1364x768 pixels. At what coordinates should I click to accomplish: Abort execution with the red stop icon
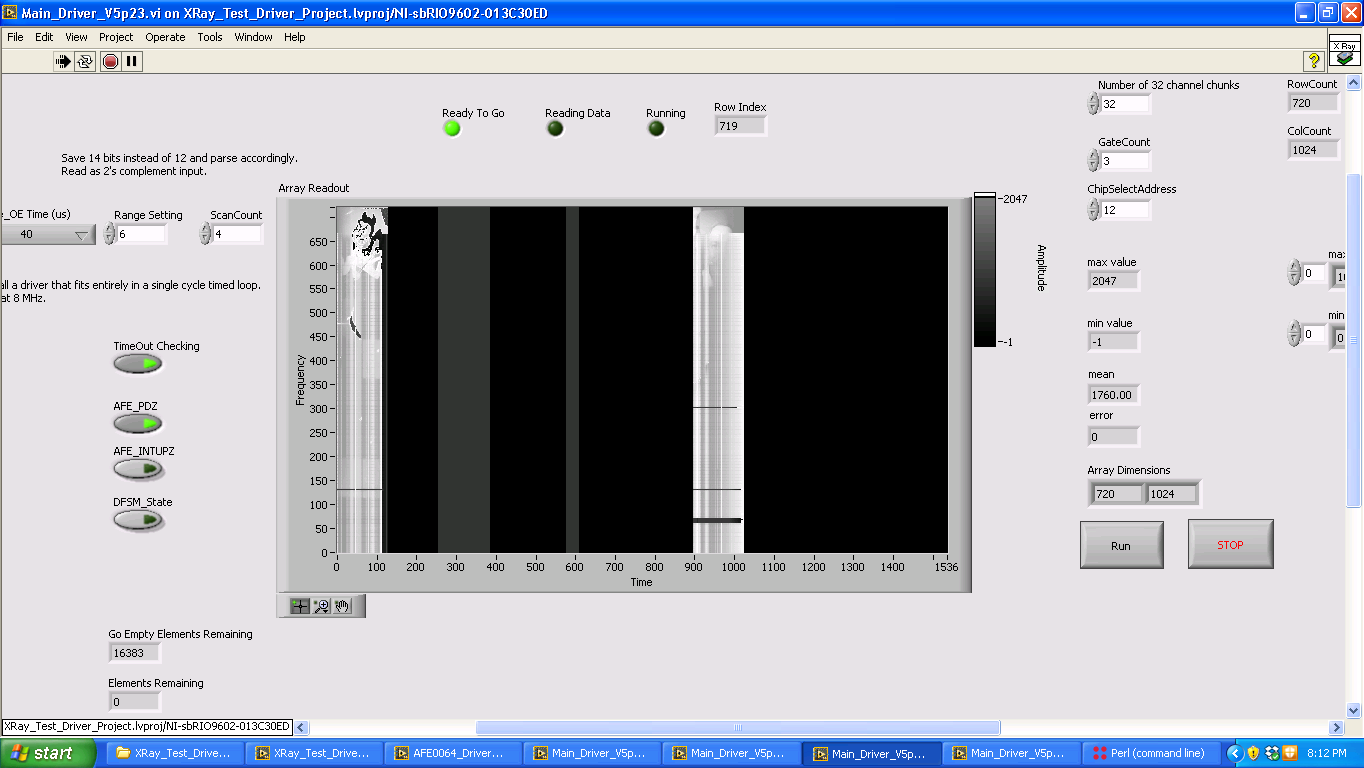pos(110,61)
